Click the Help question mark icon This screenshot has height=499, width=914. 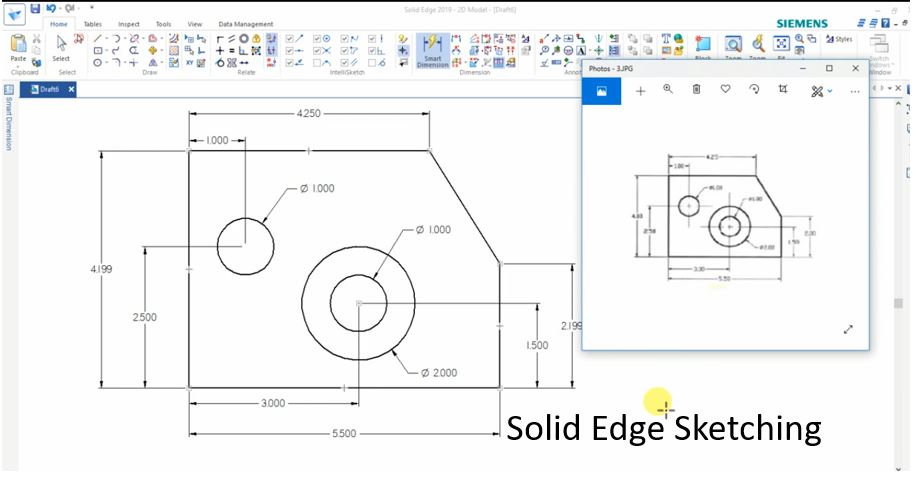point(885,23)
